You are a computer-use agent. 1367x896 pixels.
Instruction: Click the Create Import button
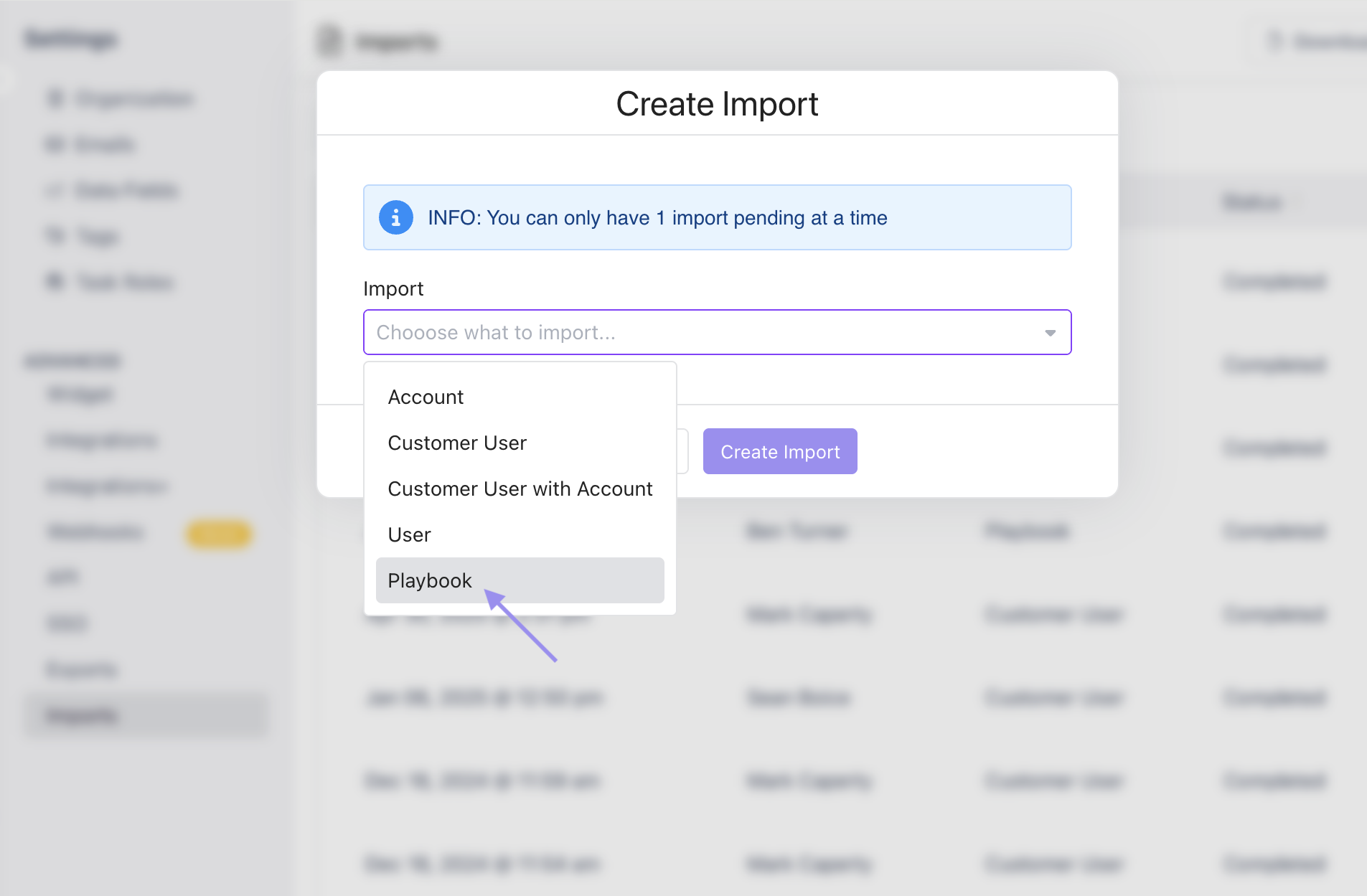[x=780, y=451]
